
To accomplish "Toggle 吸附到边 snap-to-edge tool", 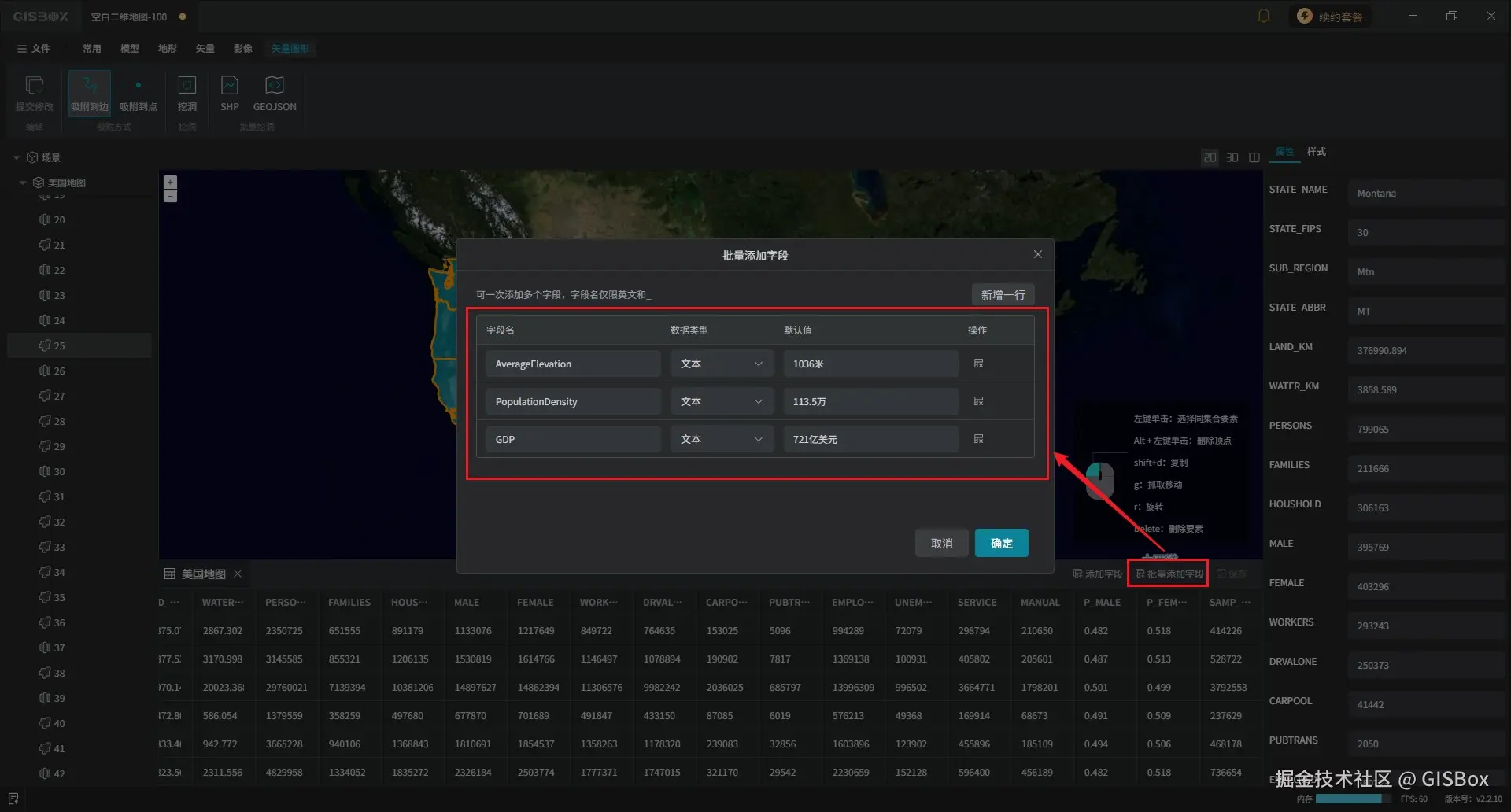I will point(89,93).
